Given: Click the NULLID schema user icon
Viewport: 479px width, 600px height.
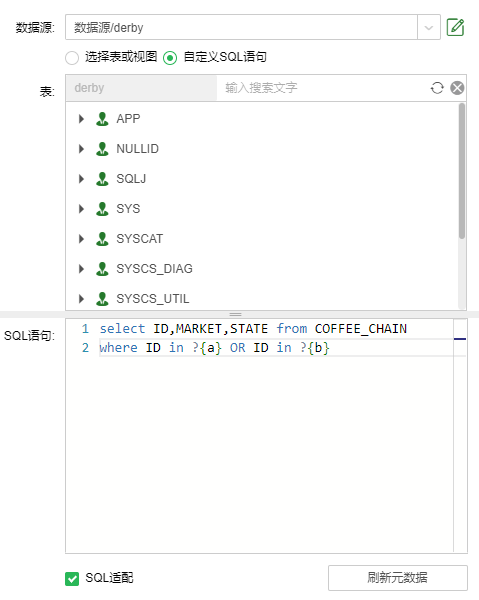Looking at the screenshot, I should pos(102,149).
